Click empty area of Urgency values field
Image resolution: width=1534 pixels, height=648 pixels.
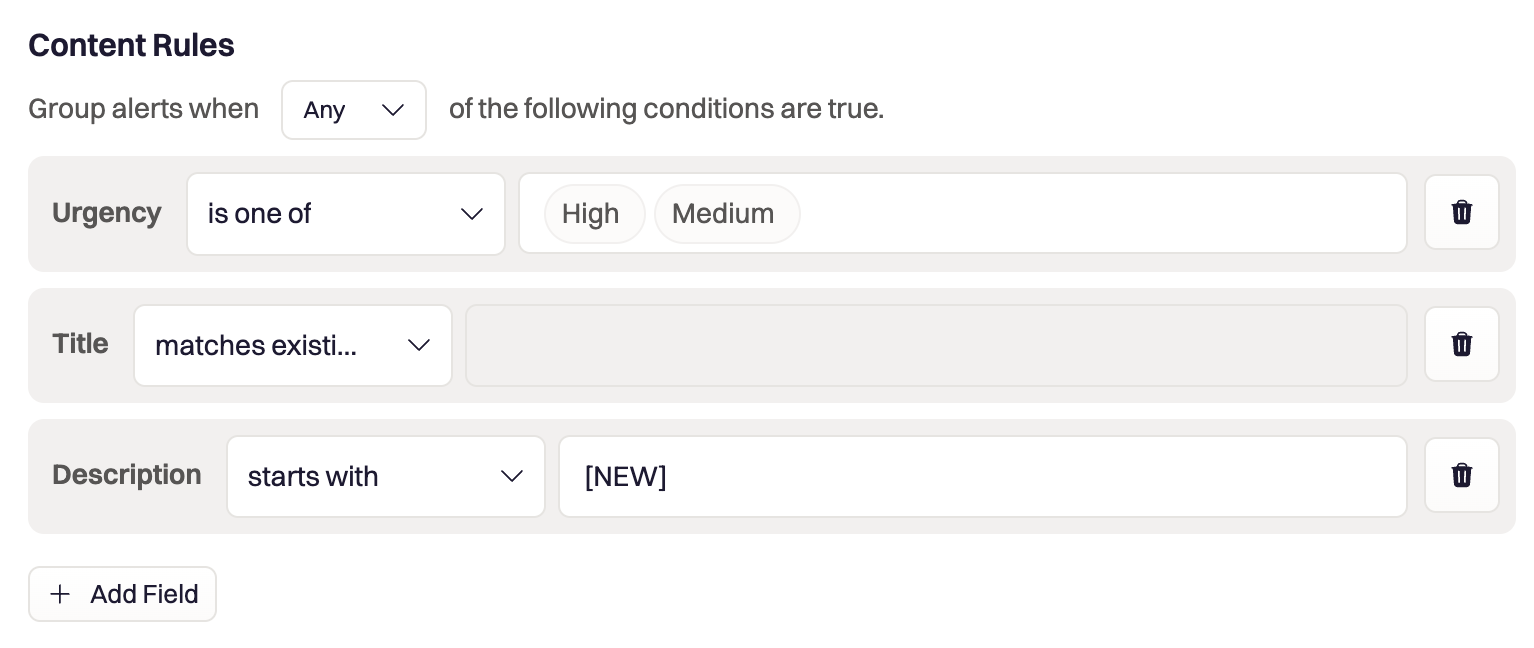1100,214
